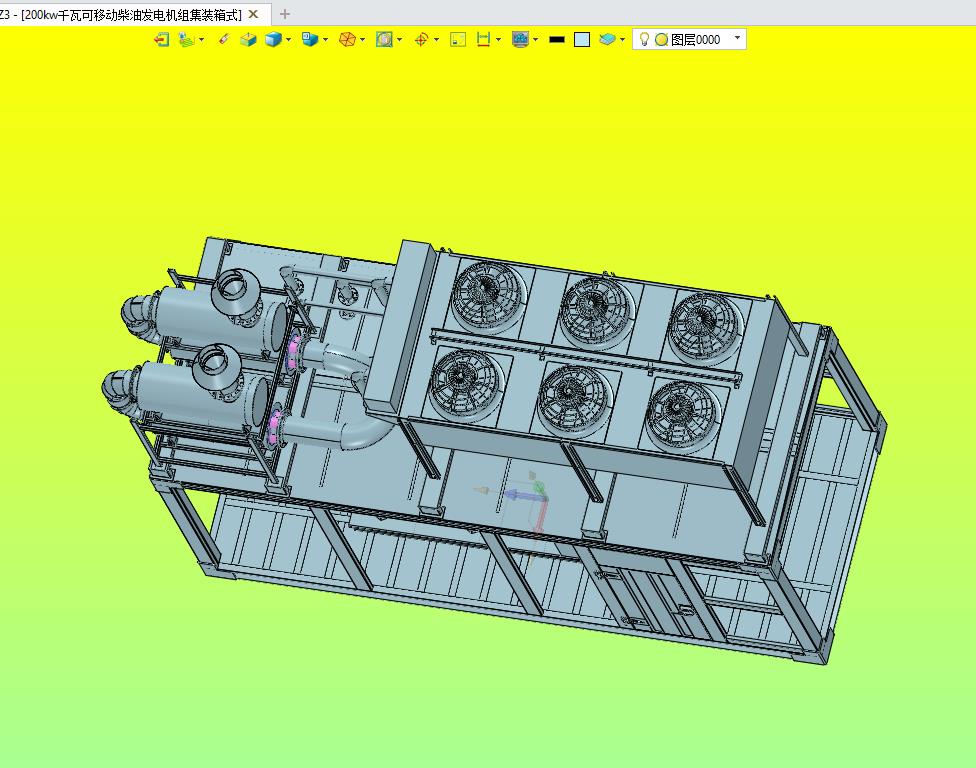976x768 pixels.
Task: Open dropdown next to green layered icon
Action: click(201, 40)
